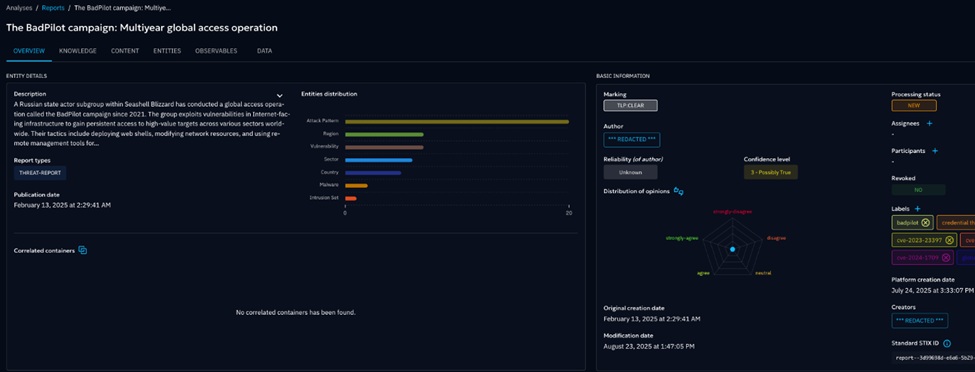Screen dimensions: 975x372
Task: Open the Observables tab
Action: click(x=216, y=51)
